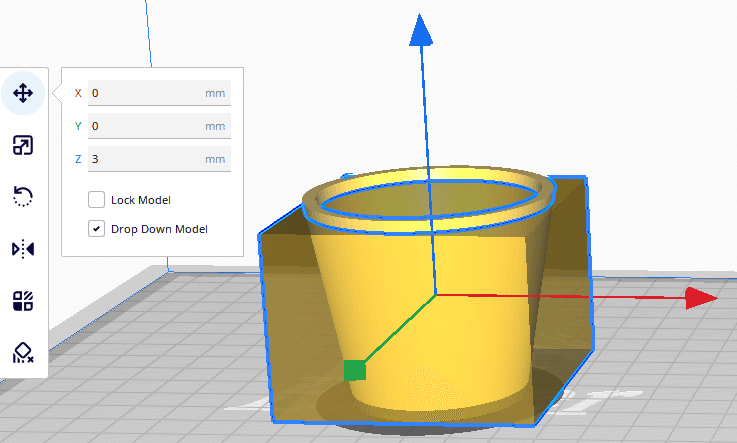
Task: Click the Lock Model label text
Action: pyautogui.click(x=141, y=200)
